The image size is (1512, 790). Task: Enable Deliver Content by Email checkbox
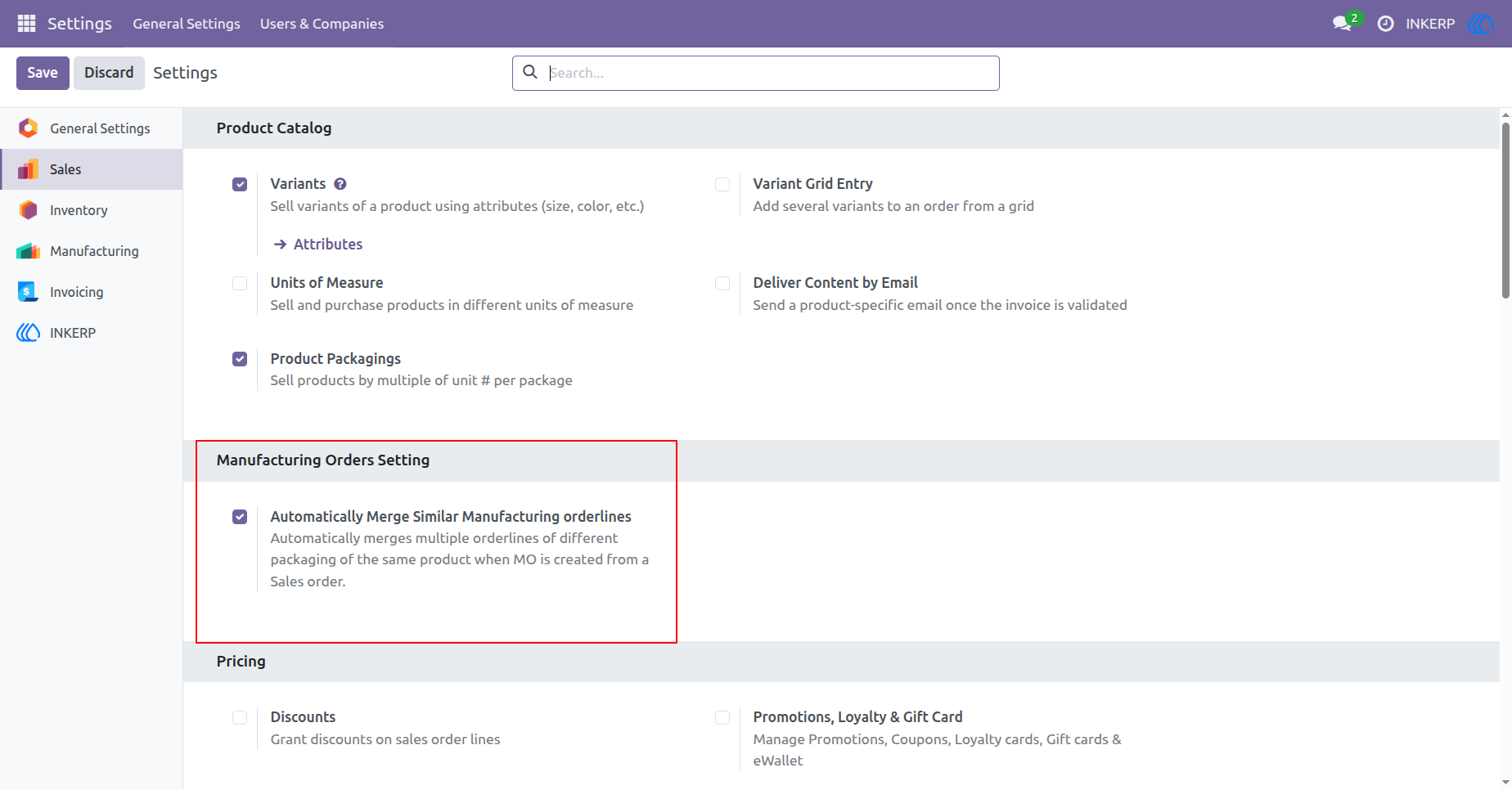click(x=722, y=283)
